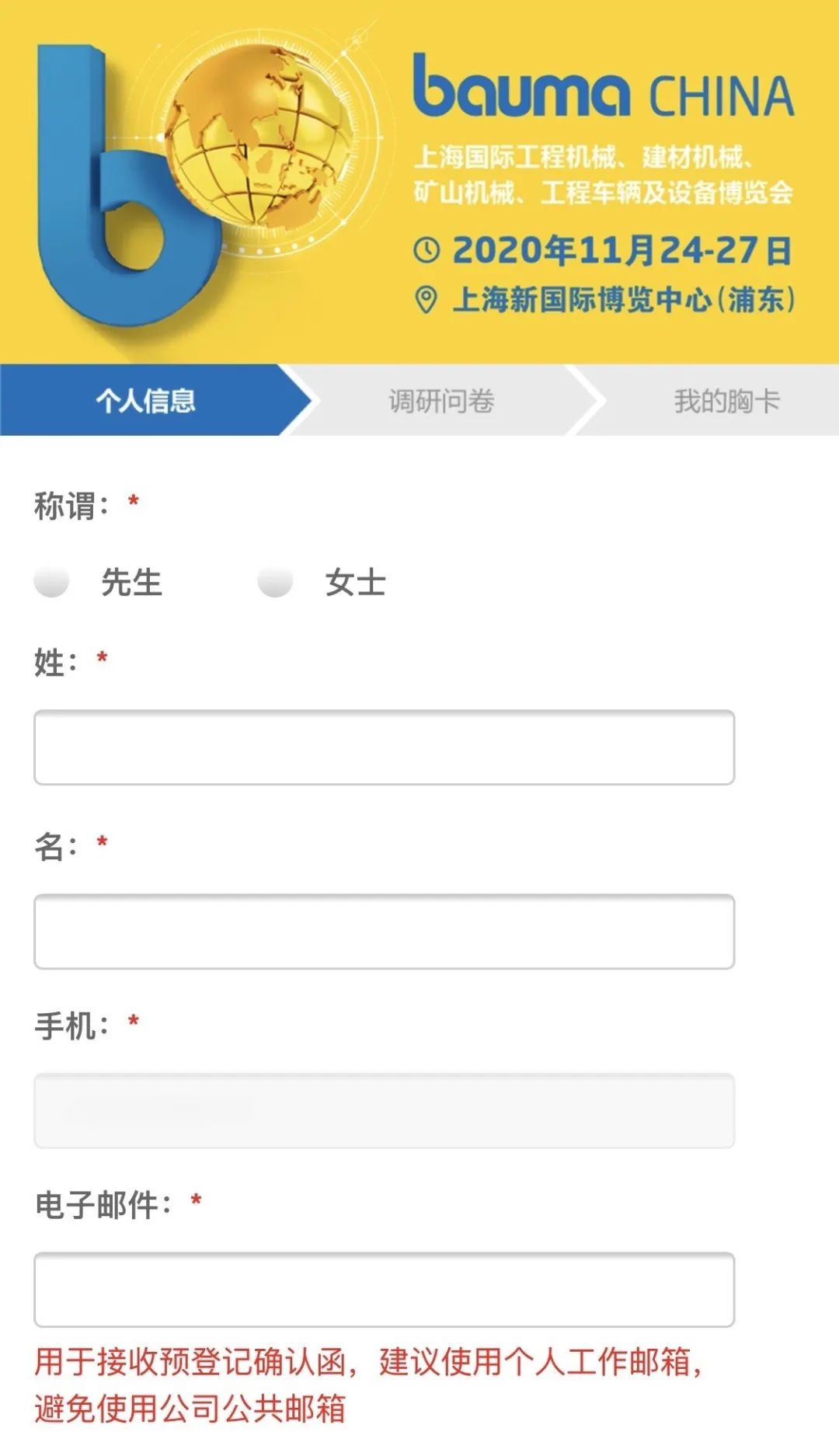Click the 女士 label text
Image resolution: width=839 pixels, height=1456 pixels.
click(355, 583)
